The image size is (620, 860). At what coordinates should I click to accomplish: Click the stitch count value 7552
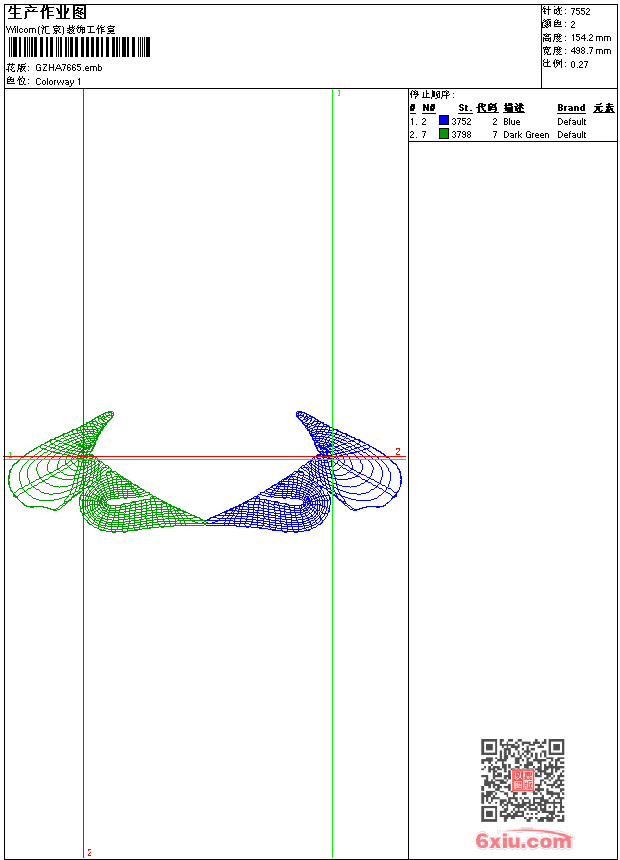pyautogui.click(x=580, y=12)
